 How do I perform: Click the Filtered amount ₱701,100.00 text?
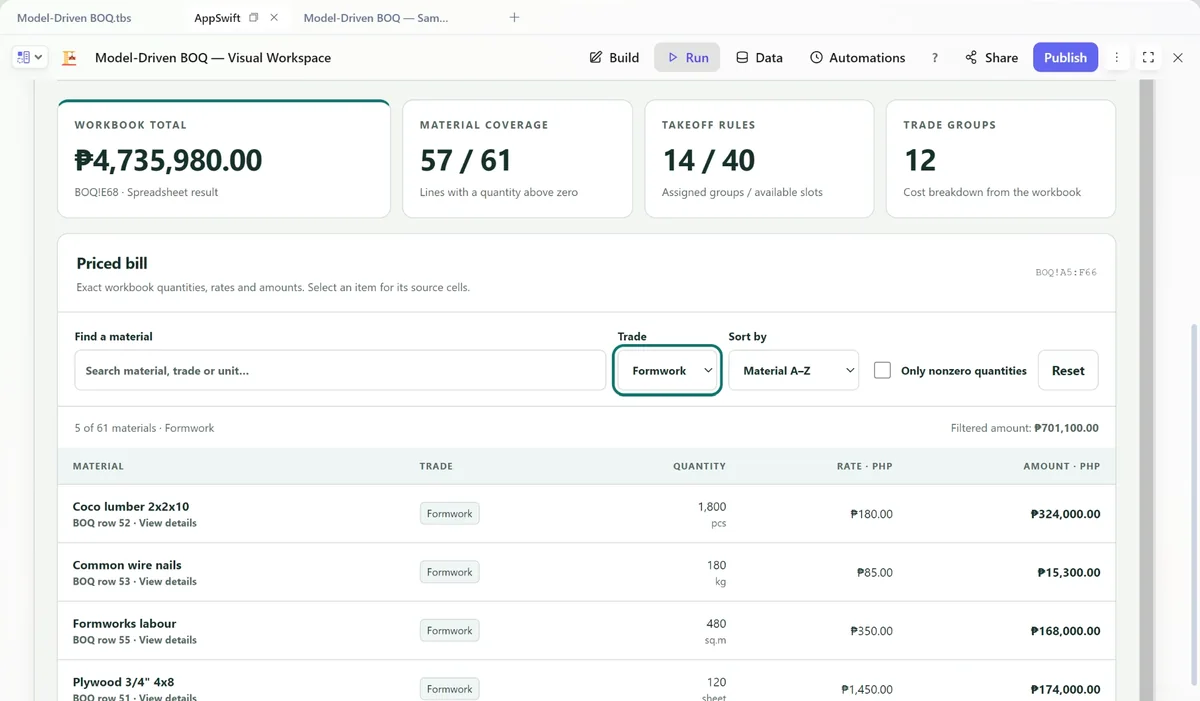pyautogui.click(x=1024, y=428)
